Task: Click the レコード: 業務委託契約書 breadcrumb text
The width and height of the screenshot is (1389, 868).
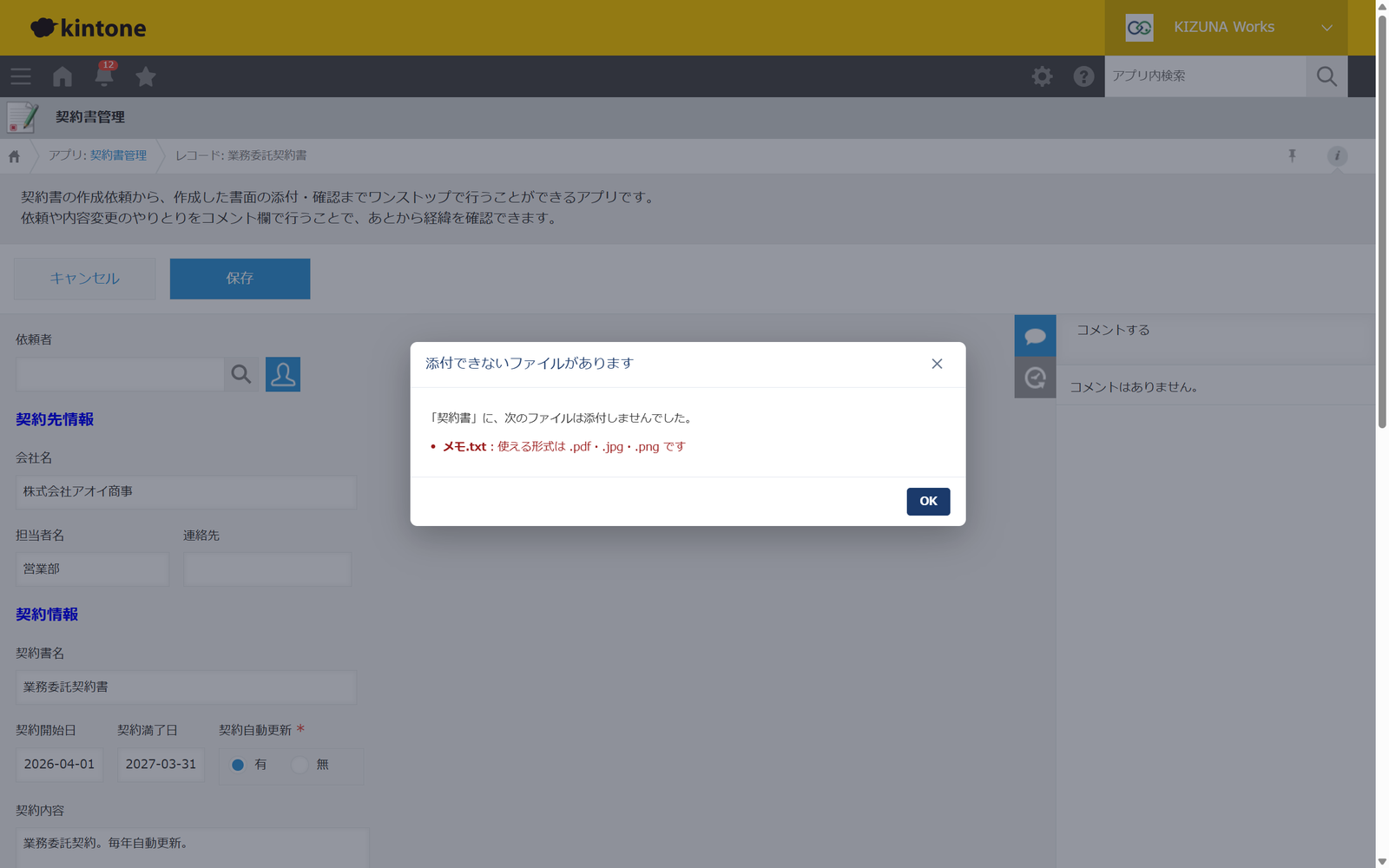Action: 241,155
